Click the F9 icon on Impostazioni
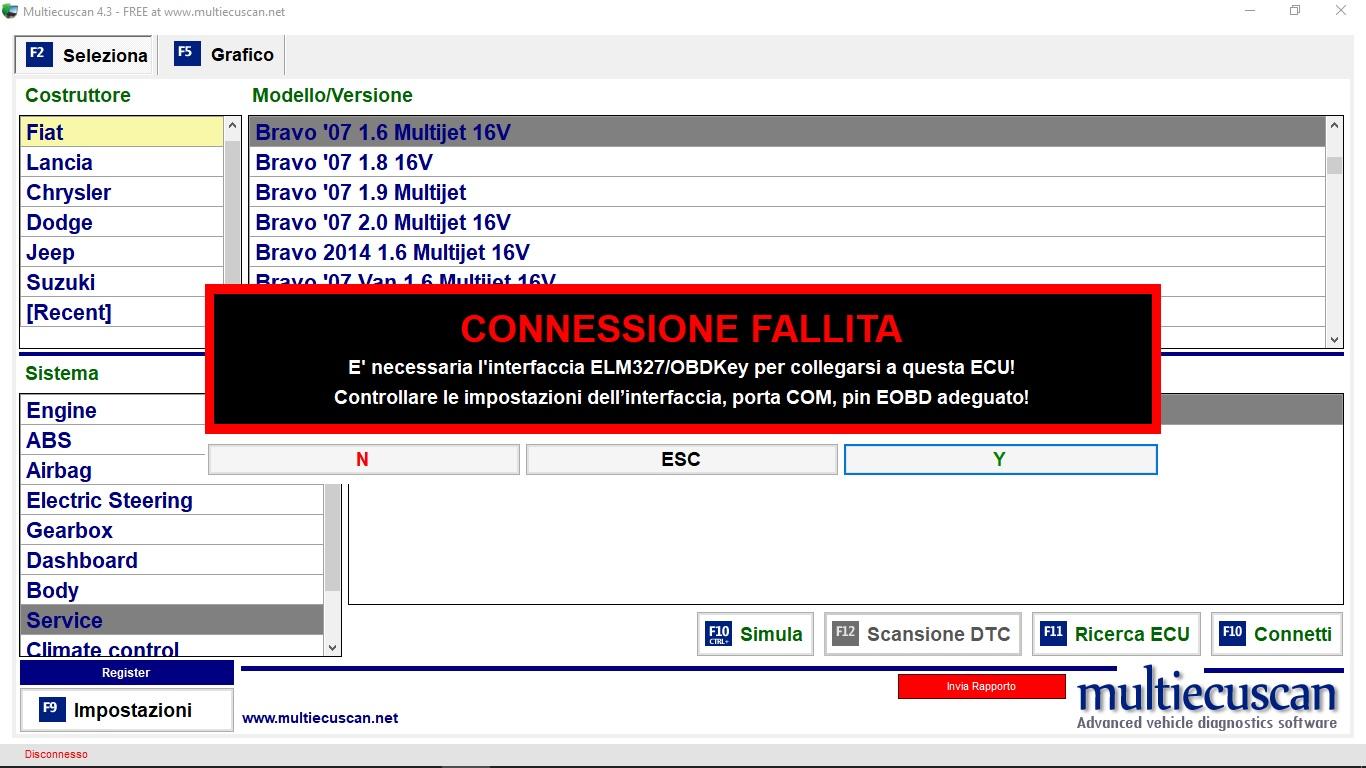 (52, 709)
